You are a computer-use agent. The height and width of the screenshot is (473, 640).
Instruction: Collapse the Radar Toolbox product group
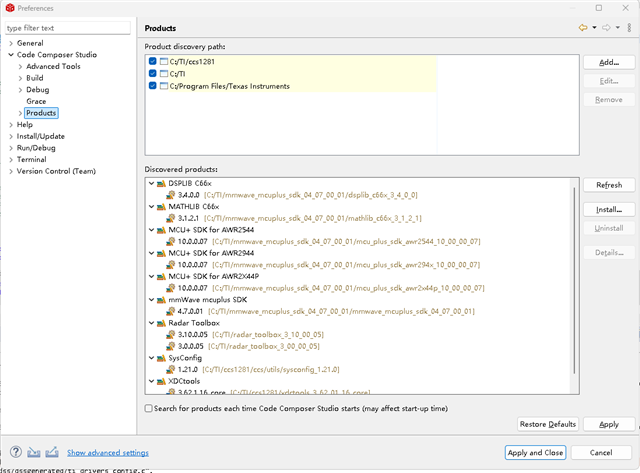pos(151,323)
